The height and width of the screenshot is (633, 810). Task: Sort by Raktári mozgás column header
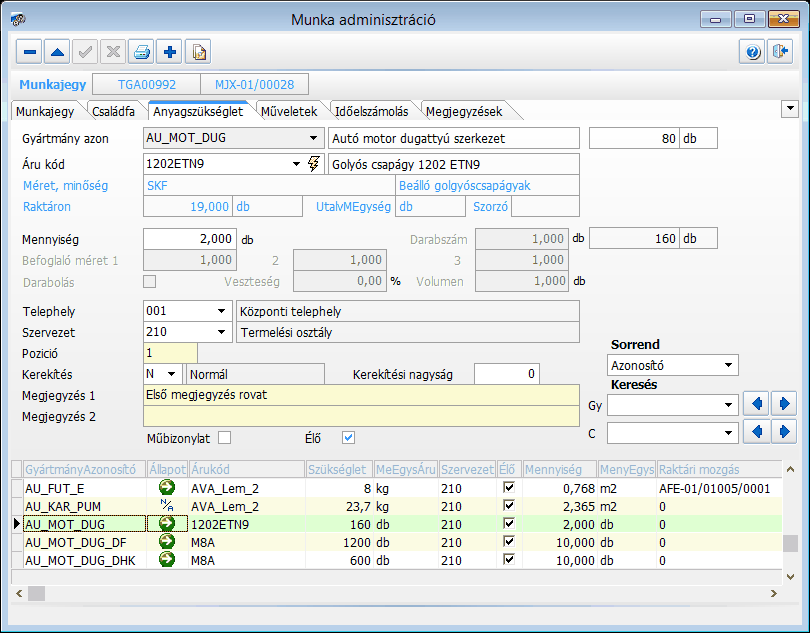[x=719, y=469]
